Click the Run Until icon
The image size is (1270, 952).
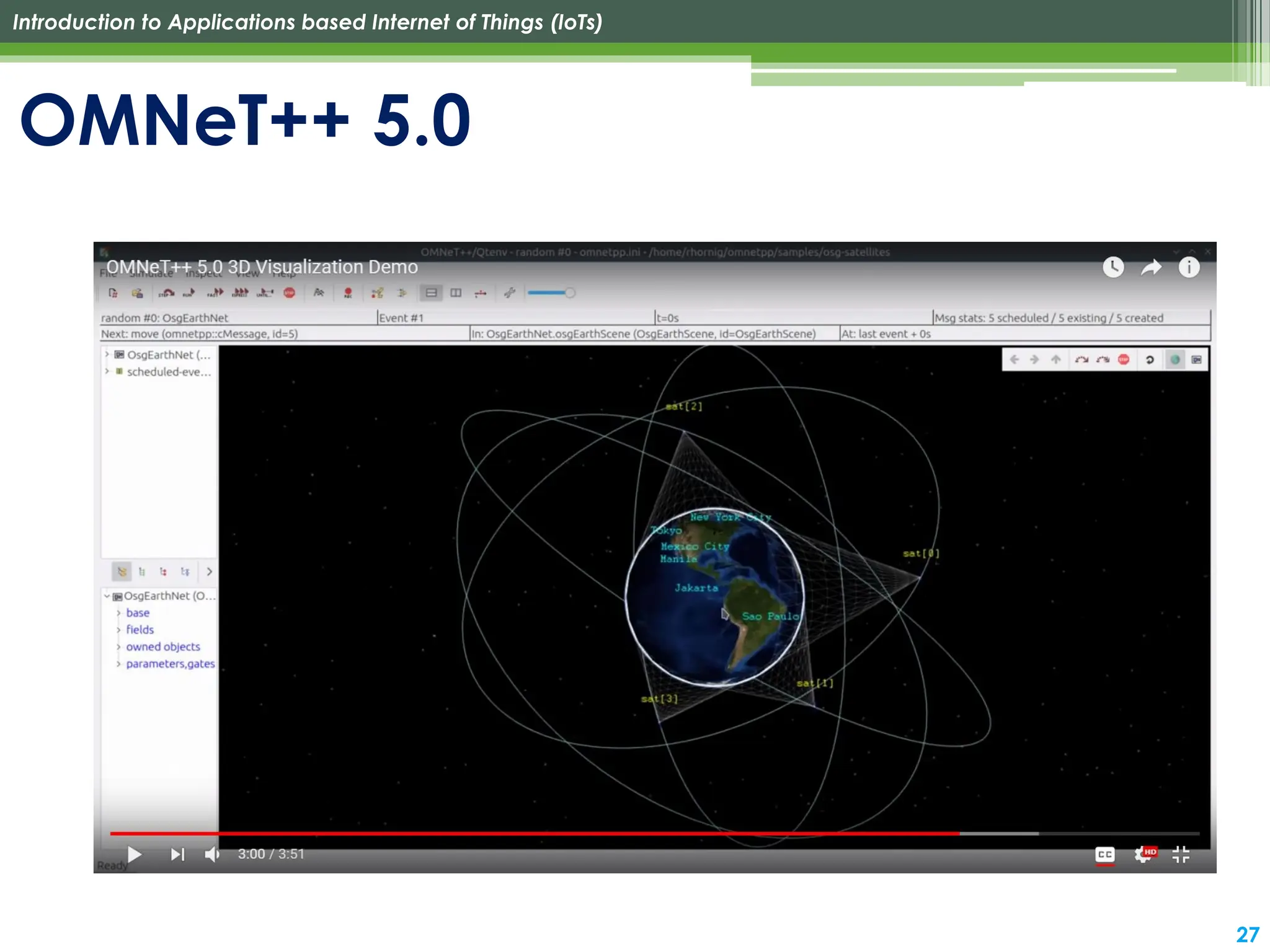point(265,293)
